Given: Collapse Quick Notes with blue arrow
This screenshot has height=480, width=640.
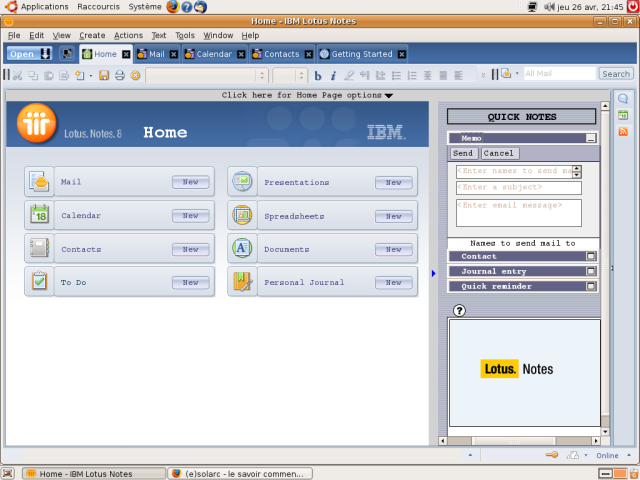Looking at the screenshot, I should point(433,273).
